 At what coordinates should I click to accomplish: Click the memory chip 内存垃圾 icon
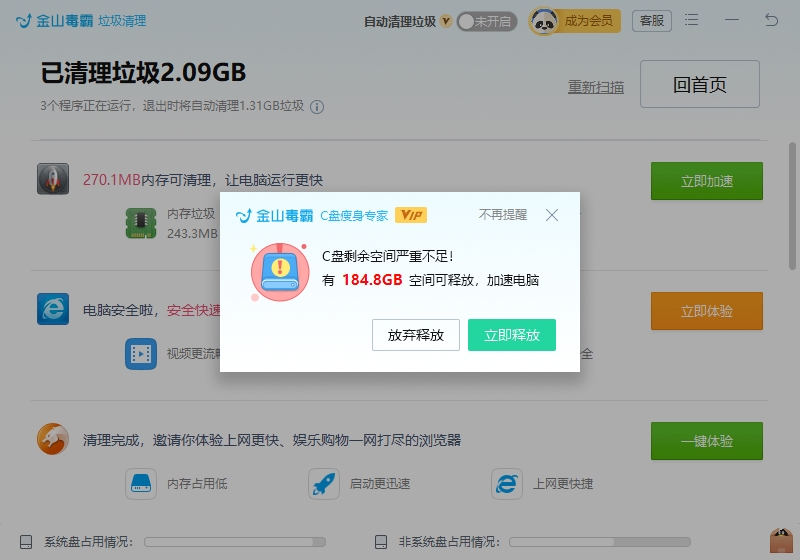[x=141, y=223]
